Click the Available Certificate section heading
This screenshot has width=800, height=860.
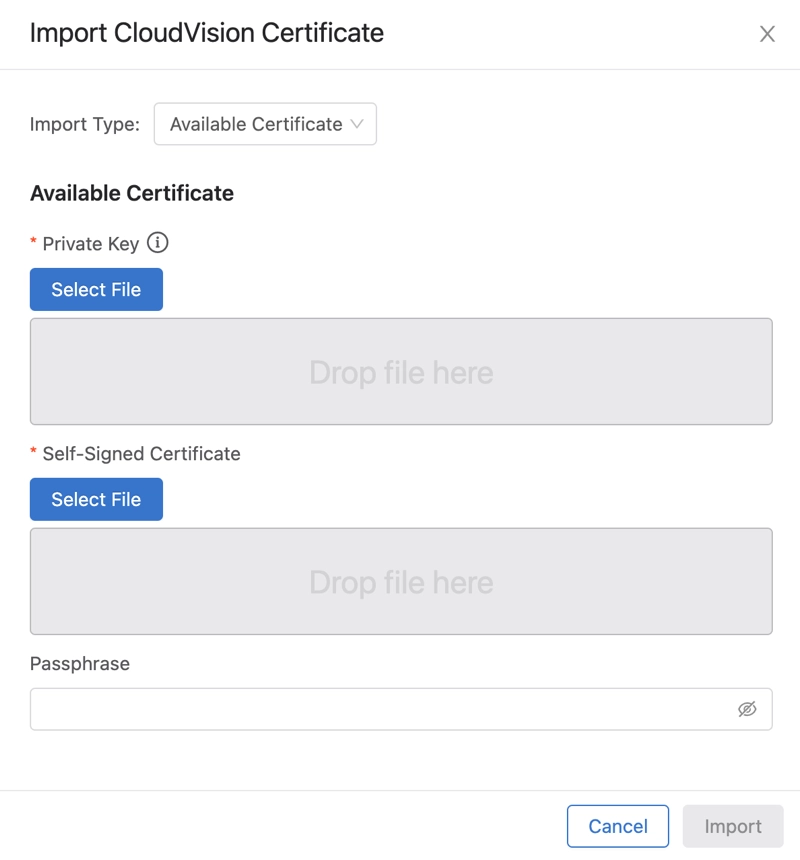tap(131, 193)
